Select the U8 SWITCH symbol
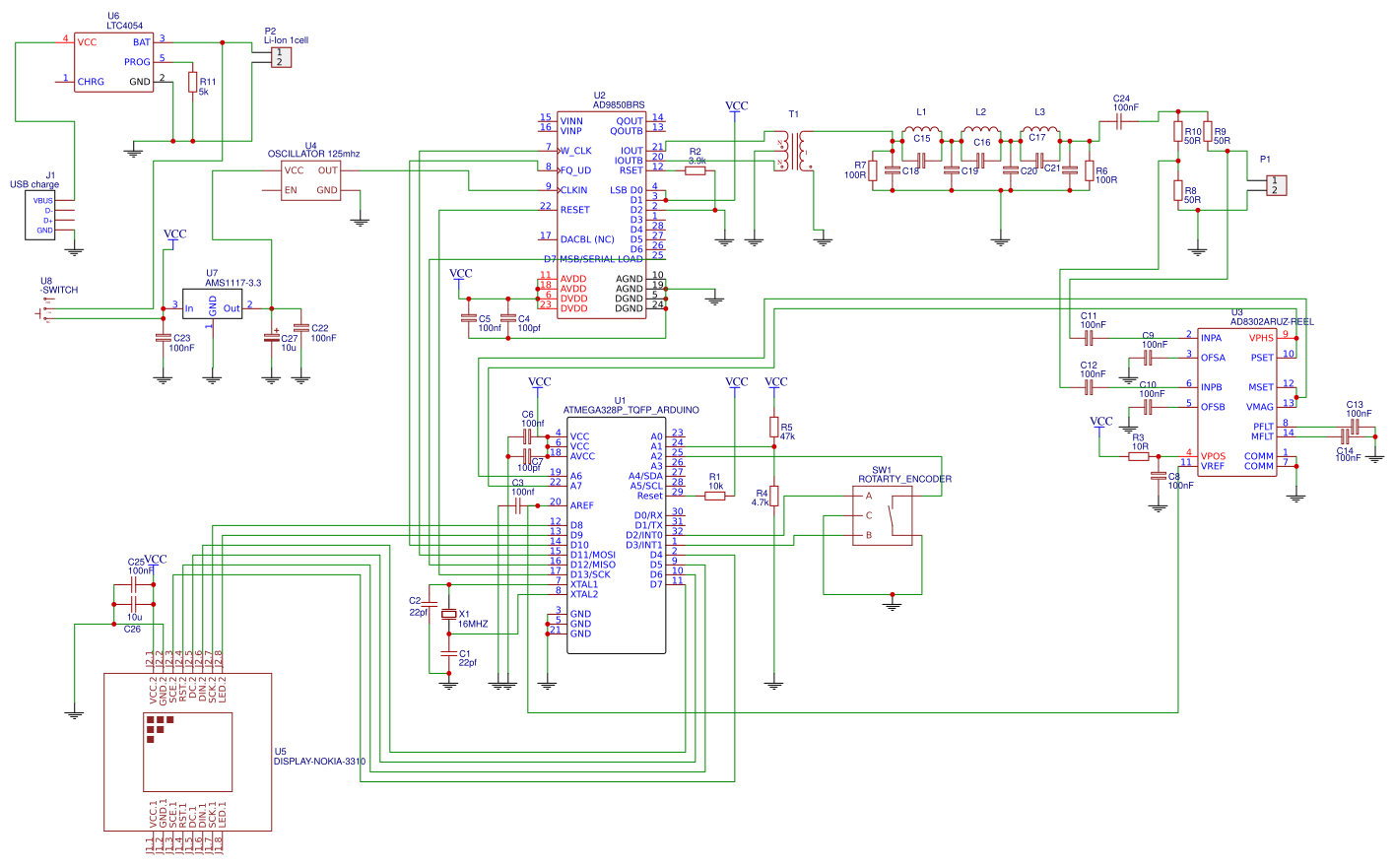 click(x=43, y=313)
